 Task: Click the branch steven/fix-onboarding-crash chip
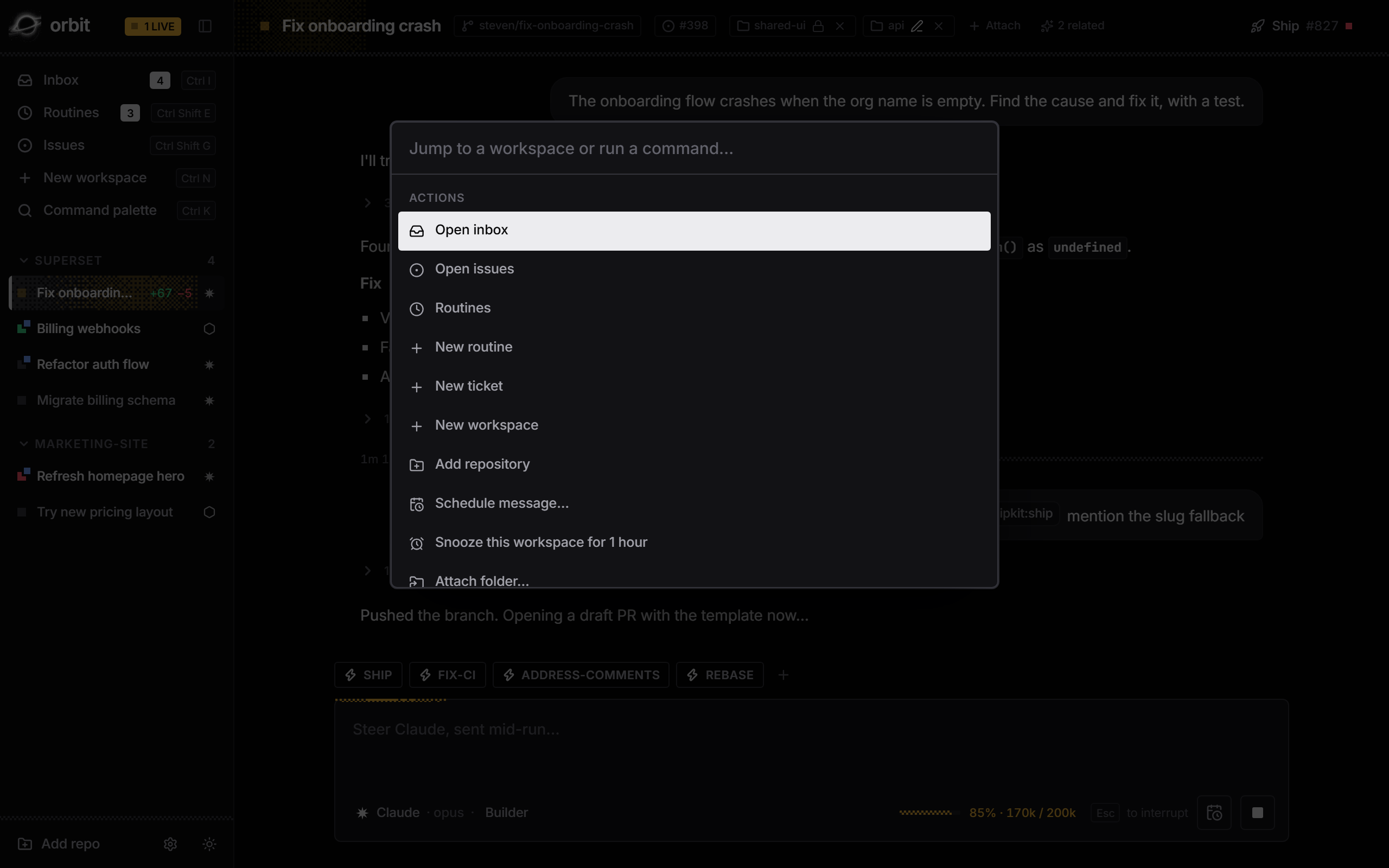547,26
